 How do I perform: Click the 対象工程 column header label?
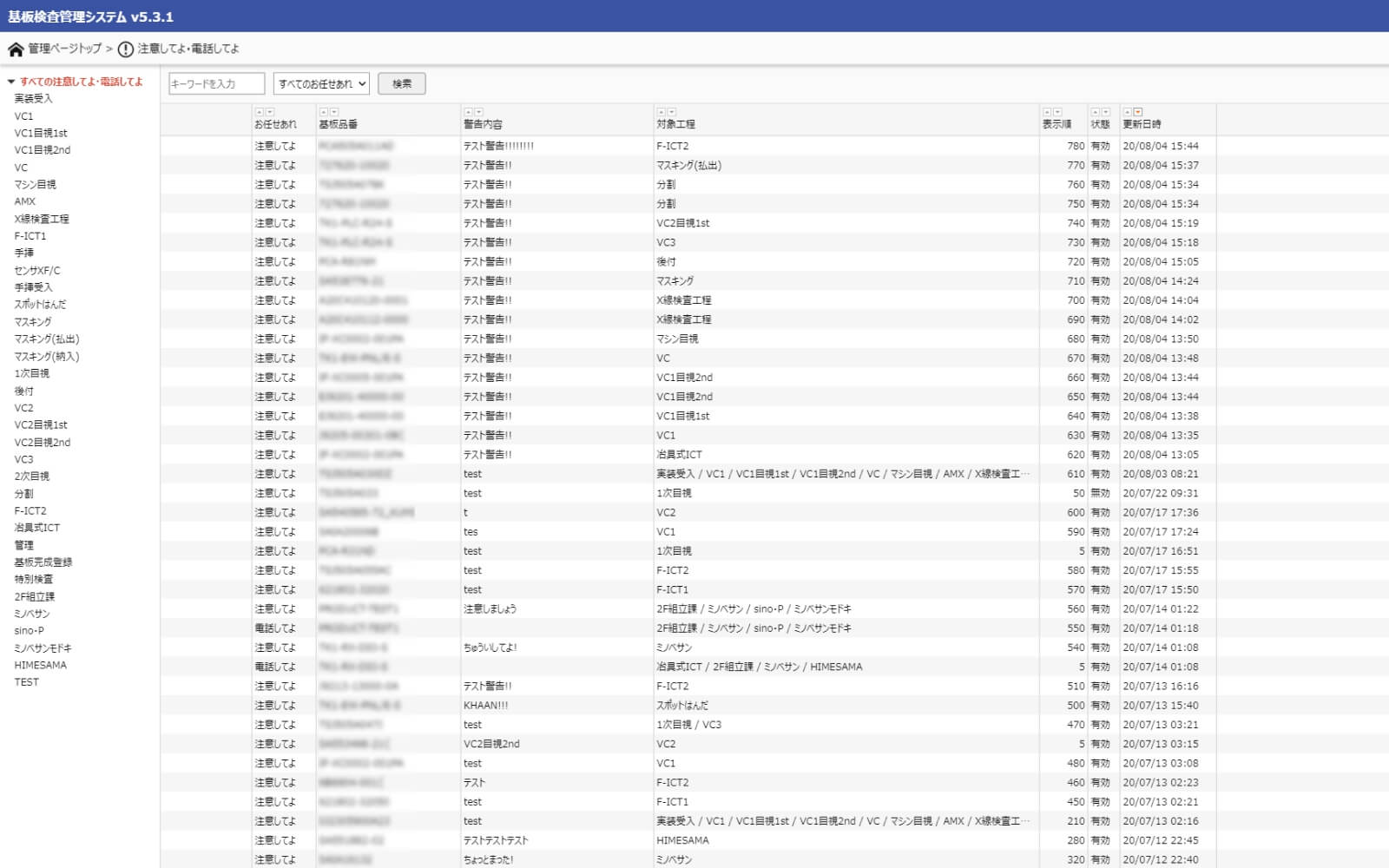point(675,124)
